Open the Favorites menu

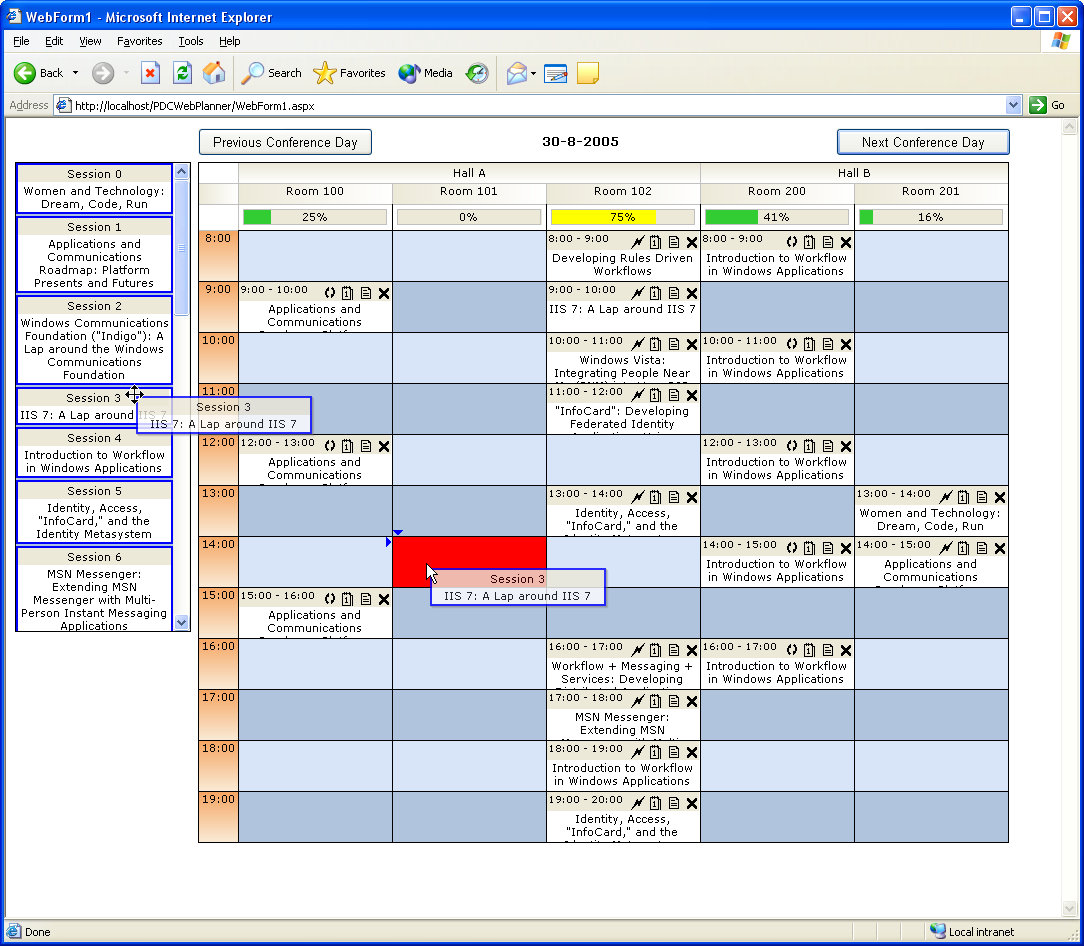(x=140, y=41)
